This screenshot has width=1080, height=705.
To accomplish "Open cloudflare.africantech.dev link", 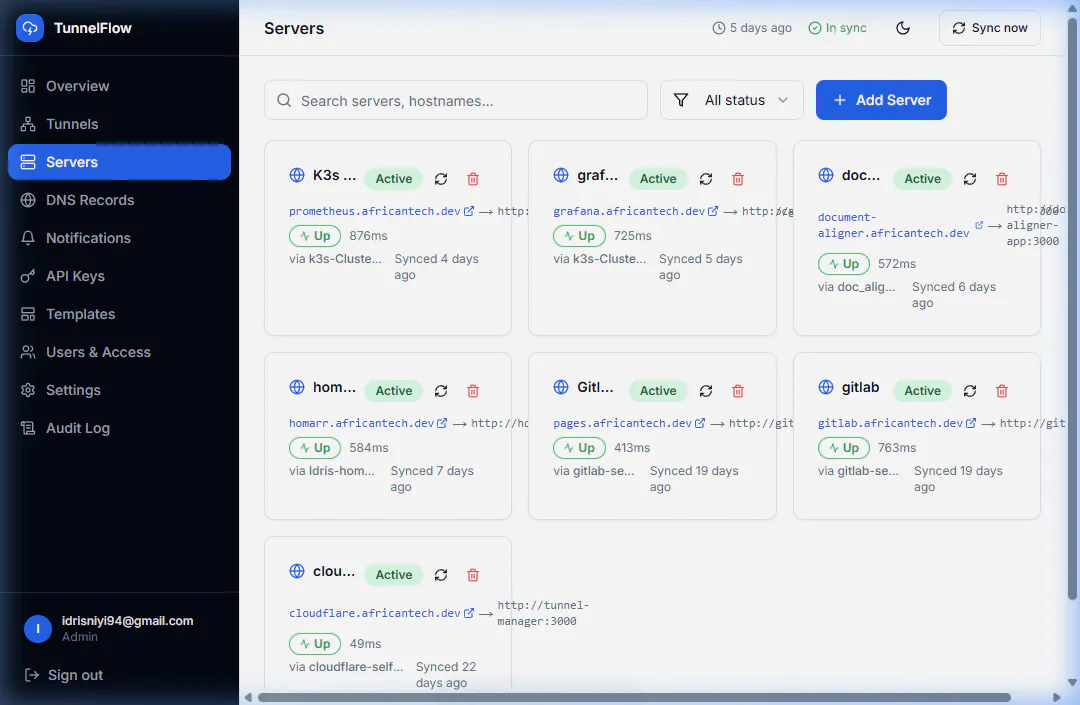I will (x=382, y=613).
